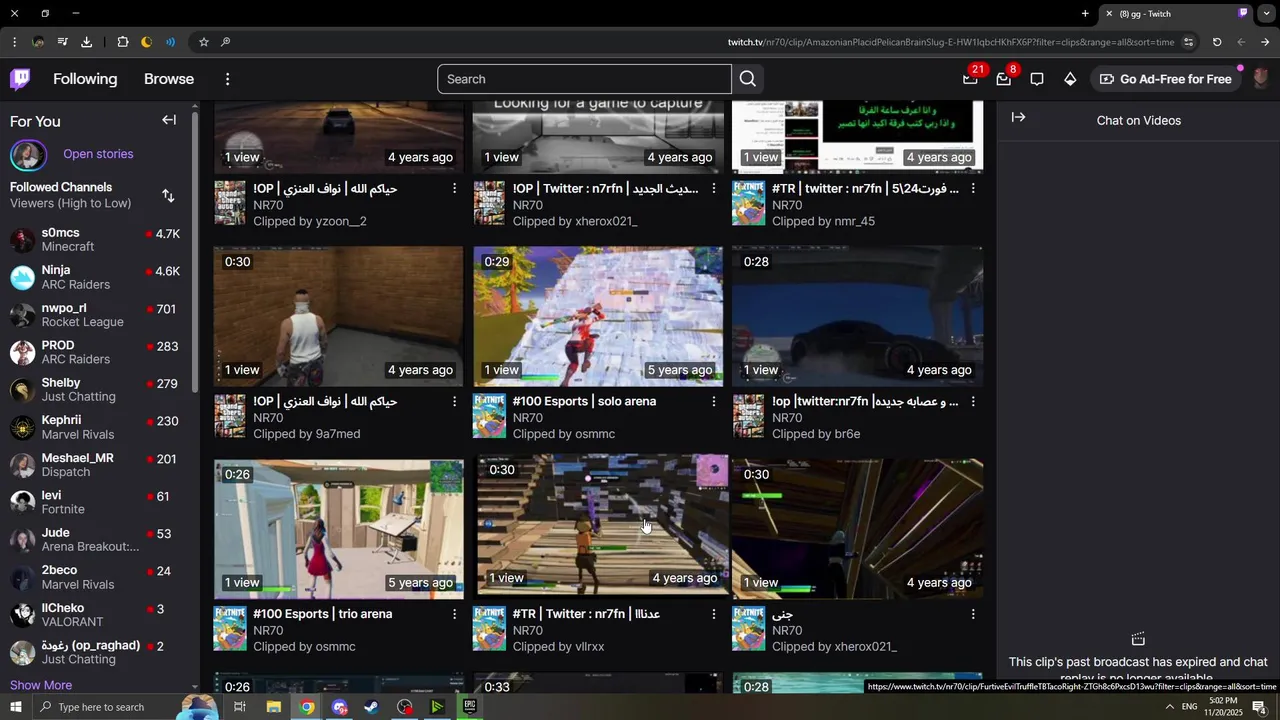Open the Get Bits diamond icon
This screenshot has width=1280, height=720.
pyautogui.click(x=1070, y=79)
